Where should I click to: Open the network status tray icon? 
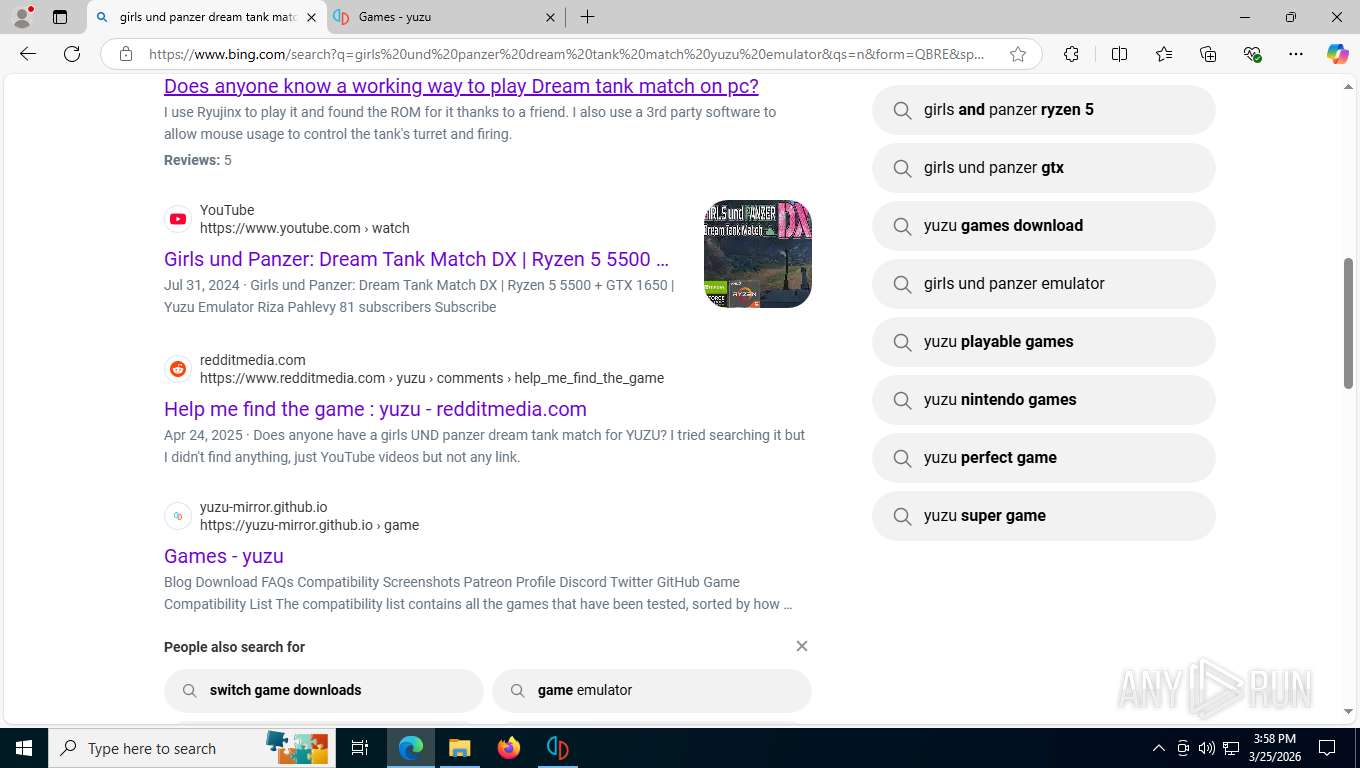1232,748
